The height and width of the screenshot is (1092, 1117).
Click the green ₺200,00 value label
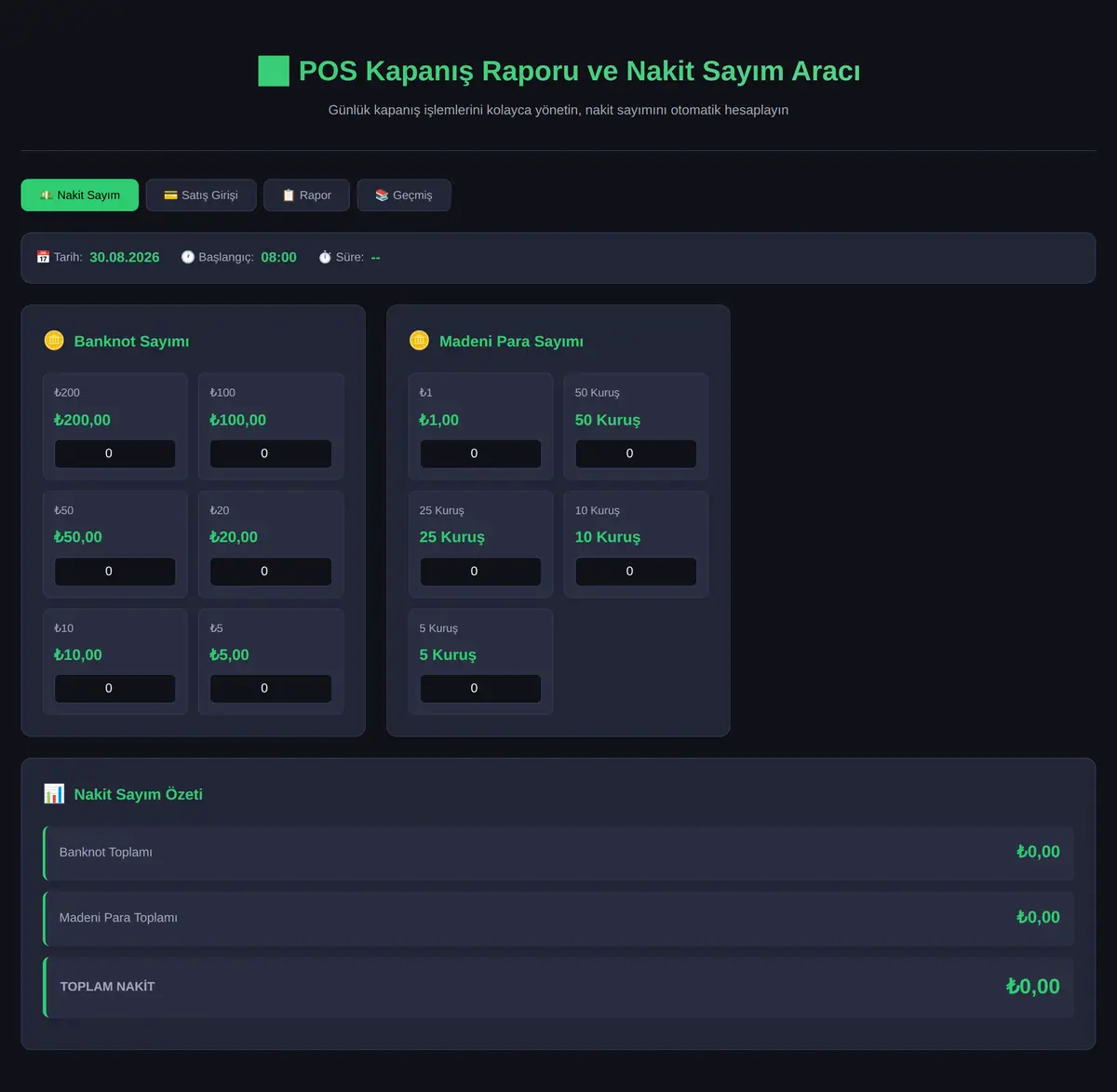82,420
